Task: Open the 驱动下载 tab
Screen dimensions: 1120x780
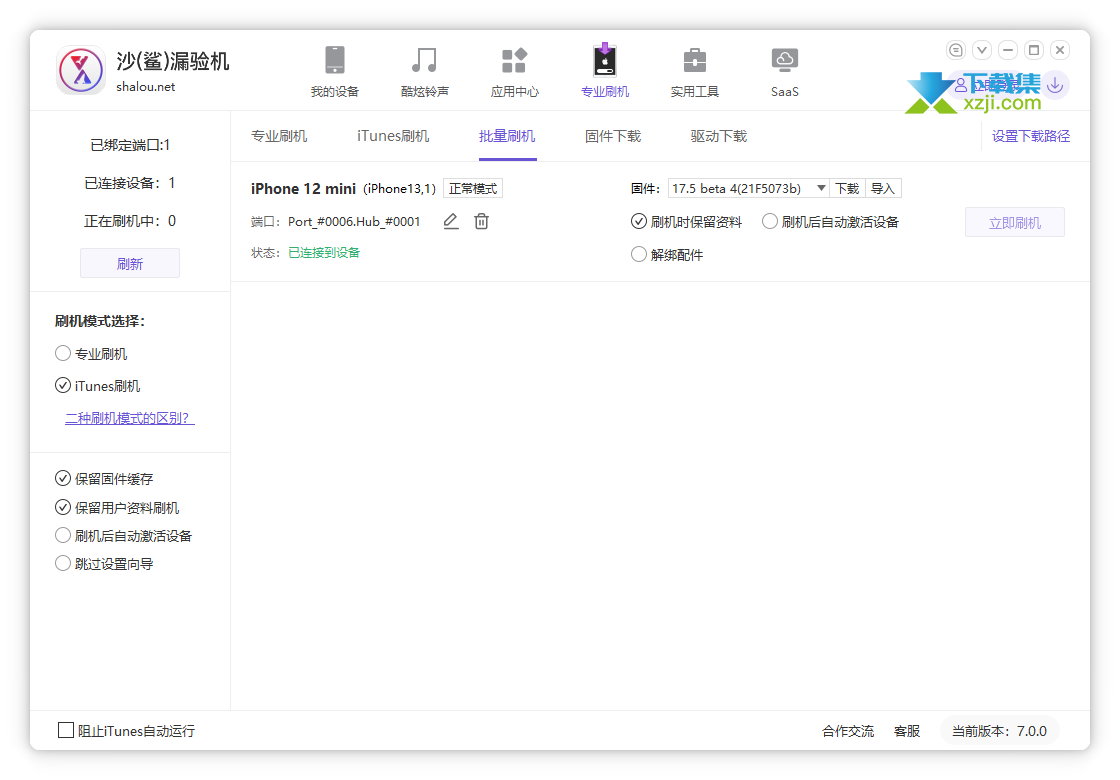Action: point(719,136)
